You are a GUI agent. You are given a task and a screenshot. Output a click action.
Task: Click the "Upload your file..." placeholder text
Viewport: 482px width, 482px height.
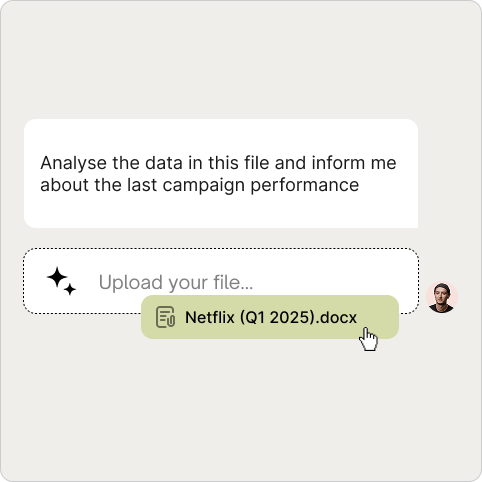(x=176, y=283)
